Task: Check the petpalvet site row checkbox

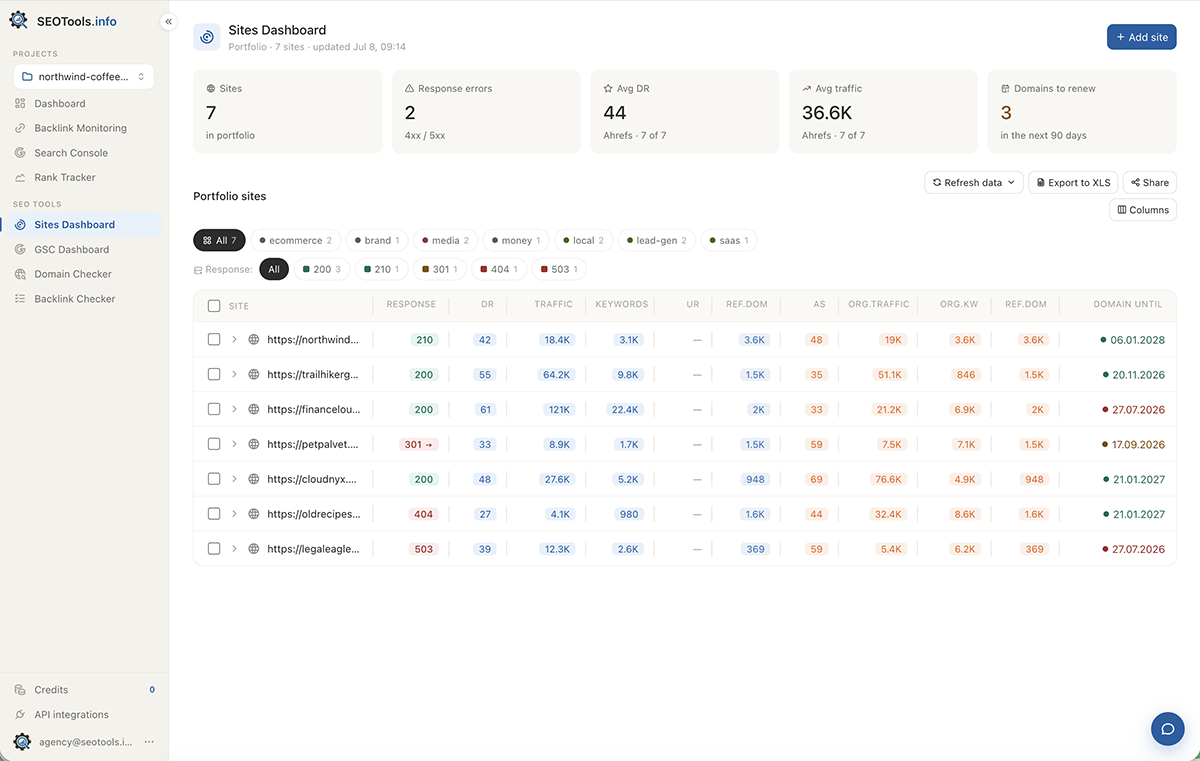Action: coord(214,444)
